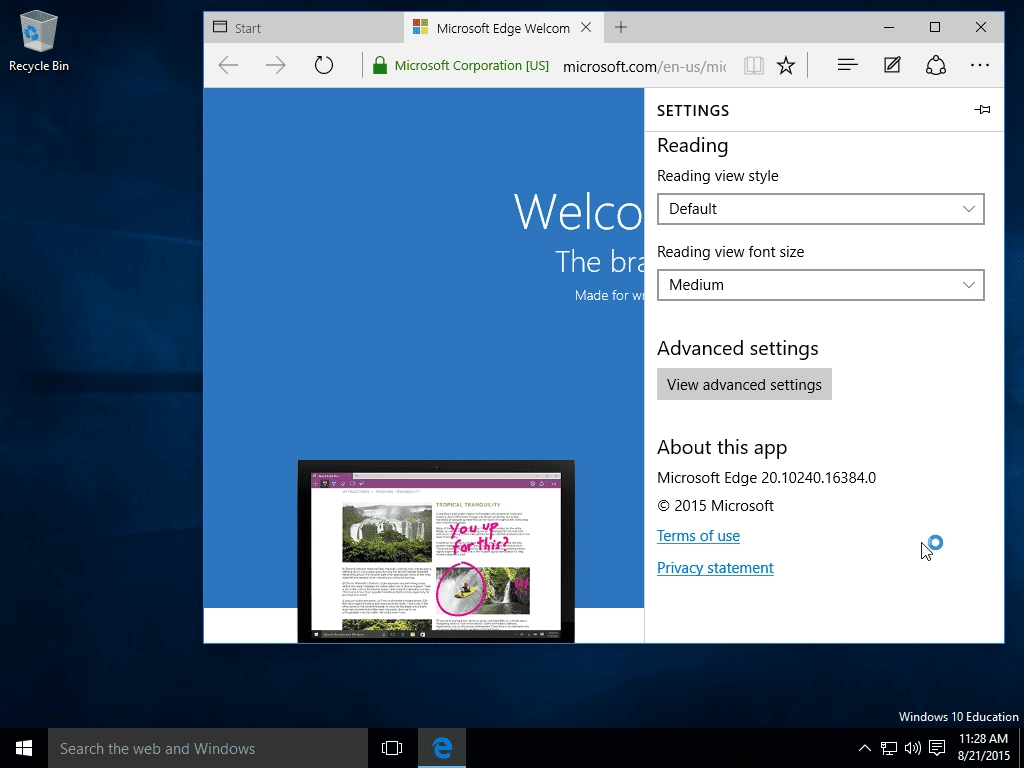The width and height of the screenshot is (1024, 768).
Task: Click the Microsoft Edge 20.10240.16384.0 version text
Action: (x=766, y=477)
